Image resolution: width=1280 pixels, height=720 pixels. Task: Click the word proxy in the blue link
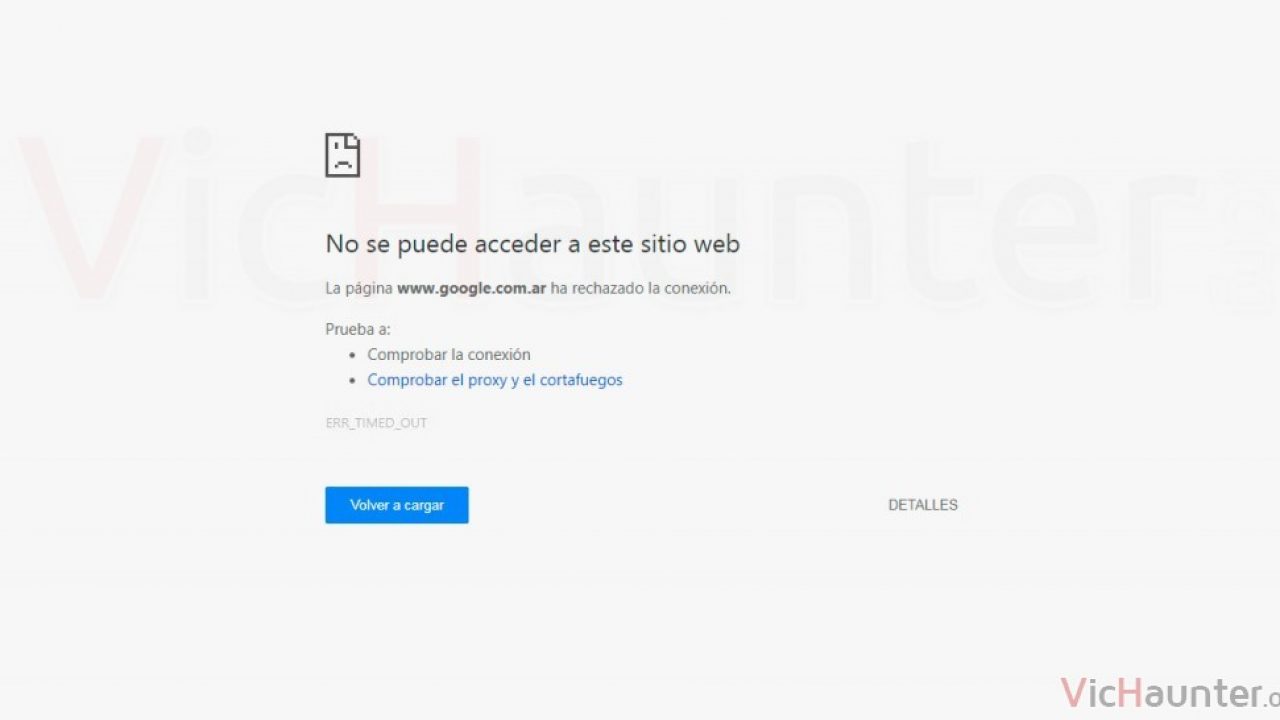point(488,380)
